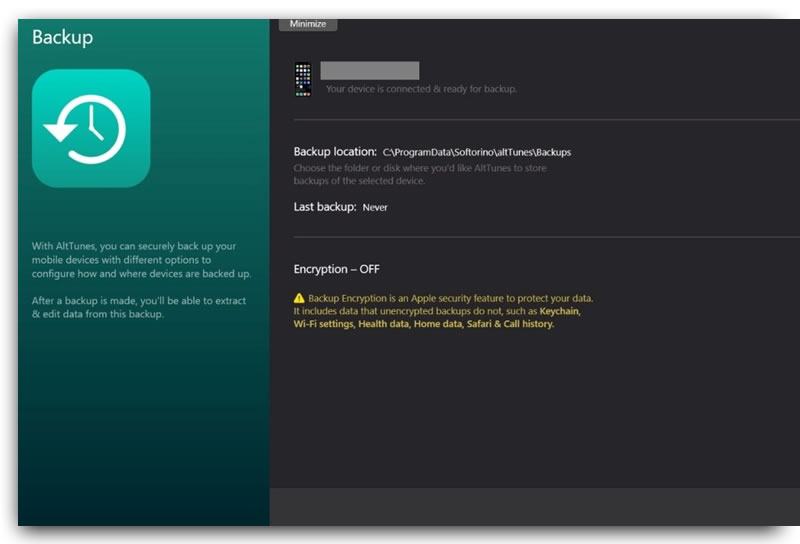Open the backup location path C:\ProgramData\Softorino\altTunes\Backups

[x=477, y=152]
